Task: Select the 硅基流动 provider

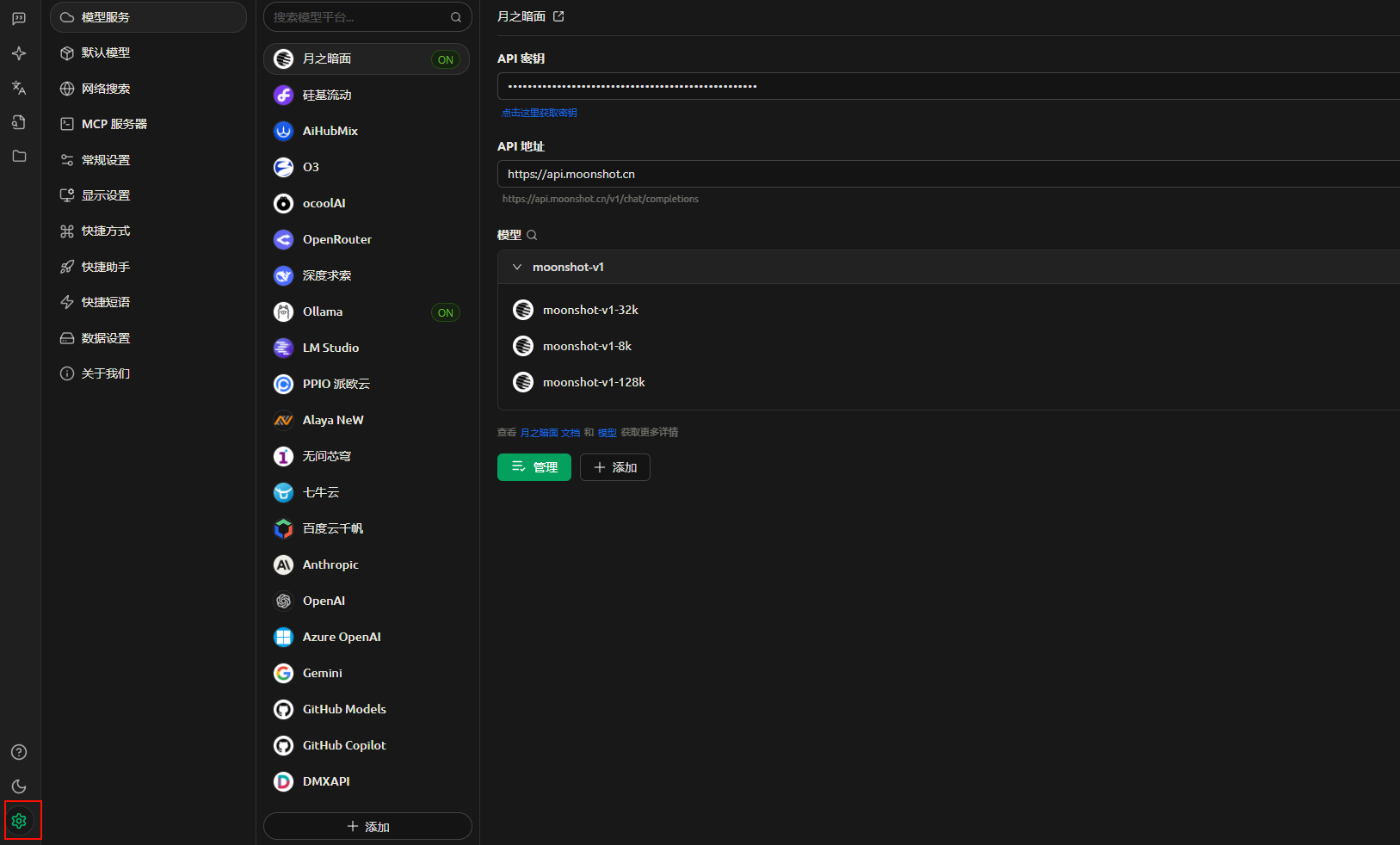Action: [x=367, y=95]
